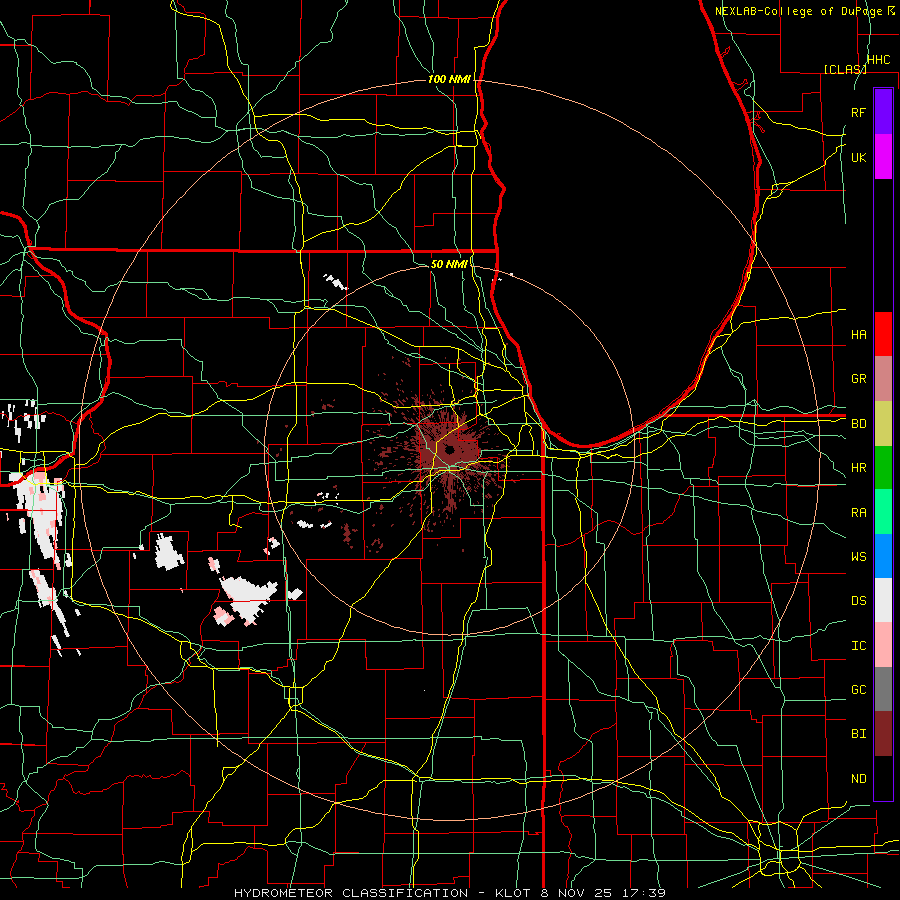Click the 100 NMI range label

[x=449, y=79]
